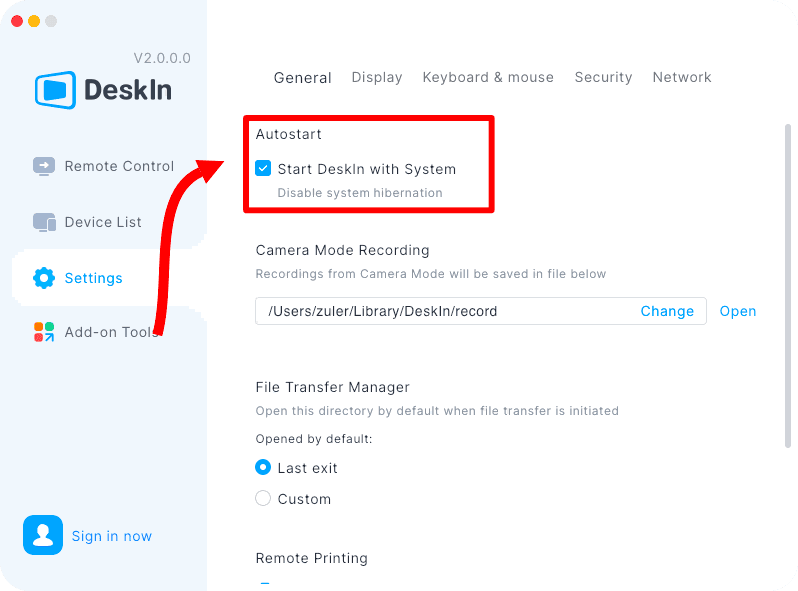This screenshot has width=798, height=591.
Task: Switch to the Display tab
Action: tap(377, 77)
